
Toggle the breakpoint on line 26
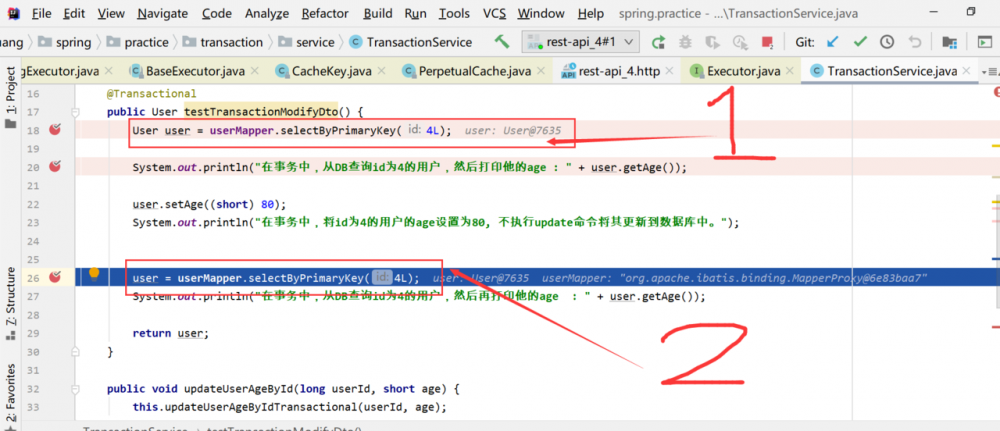(x=55, y=277)
